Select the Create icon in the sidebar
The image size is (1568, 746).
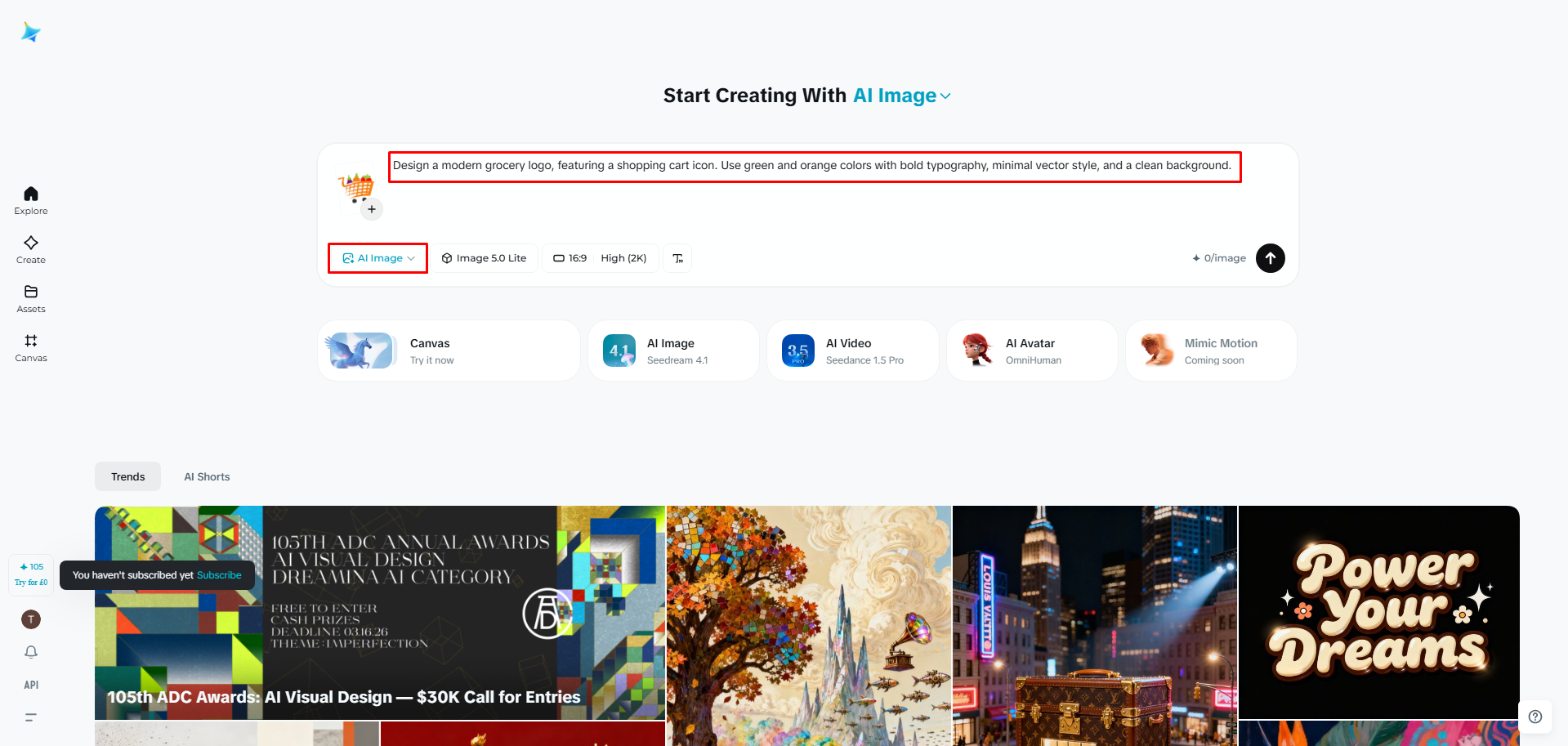coord(30,248)
